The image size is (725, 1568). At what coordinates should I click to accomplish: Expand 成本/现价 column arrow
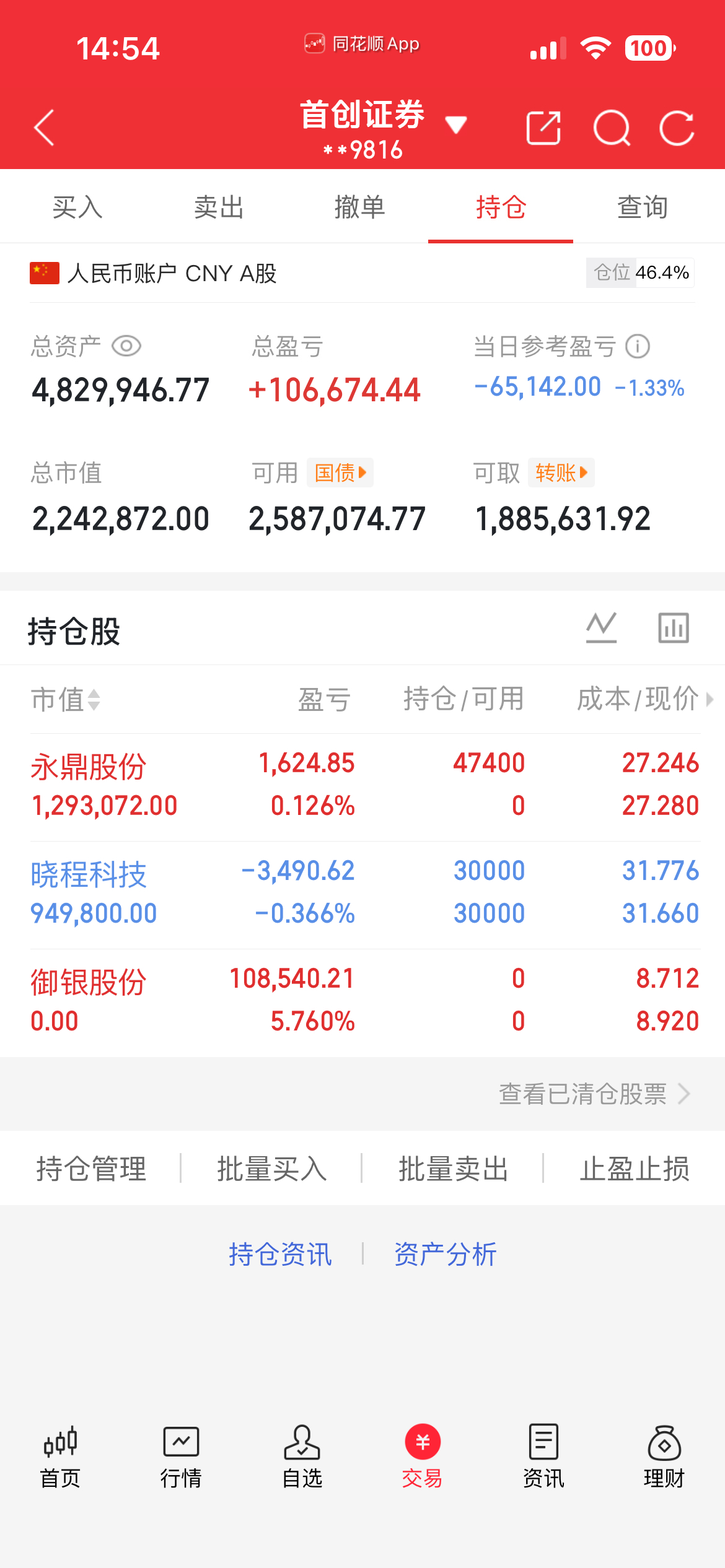[710, 700]
